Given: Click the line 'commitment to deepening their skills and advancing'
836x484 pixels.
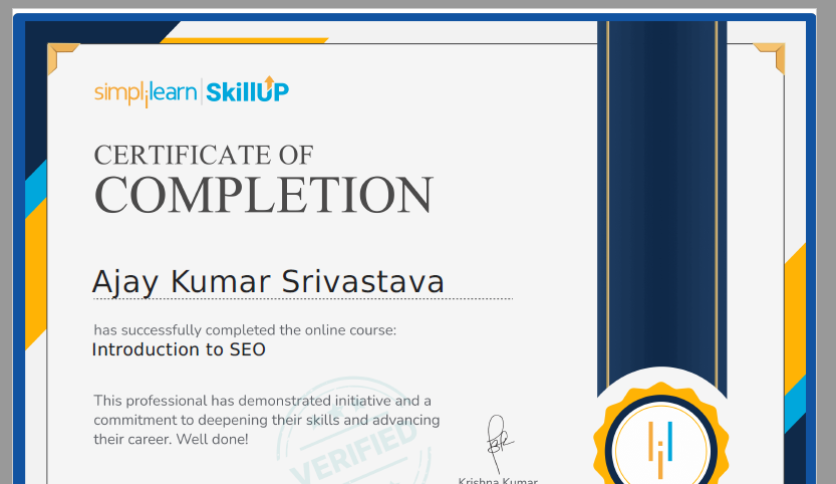Looking at the screenshot, I should click(267, 420).
